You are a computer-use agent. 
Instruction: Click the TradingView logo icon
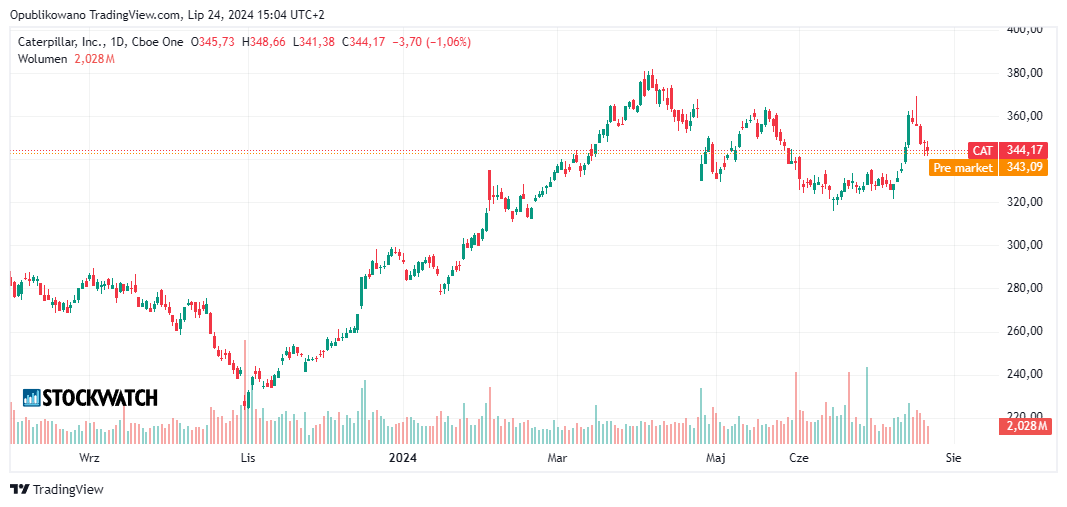tap(20, 489)
